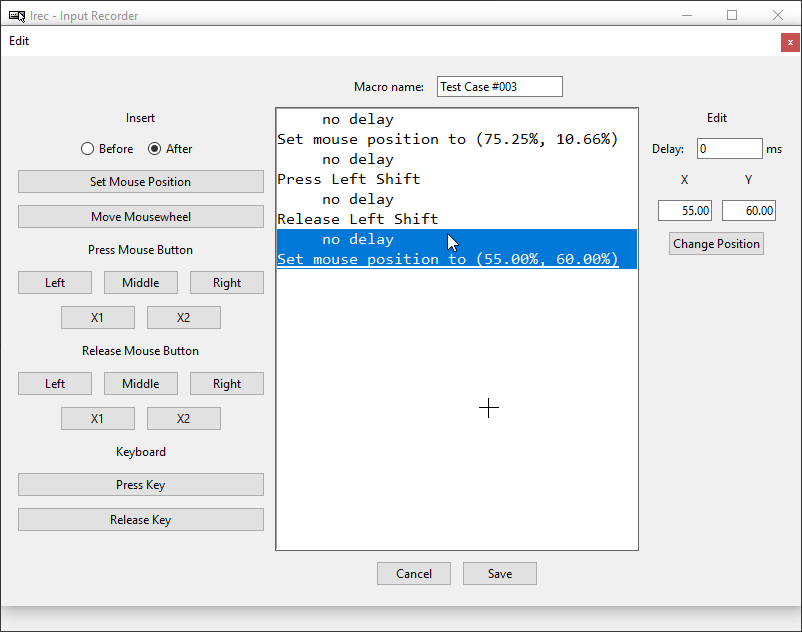Click the Y coordinate input field
Screen dimensions: 802x632
click(749, 211)
